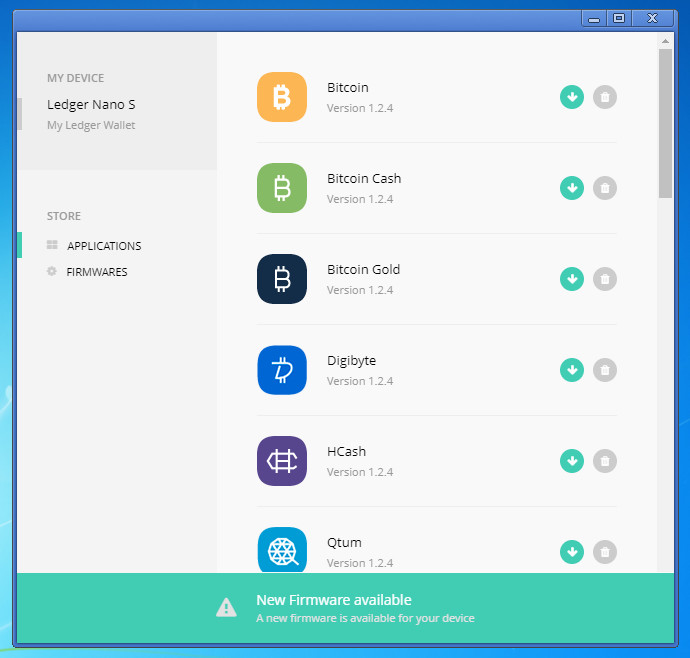Delete the Bitcoin app
Image resolution: width=690 pixels, height=658 pixels.
605,97
